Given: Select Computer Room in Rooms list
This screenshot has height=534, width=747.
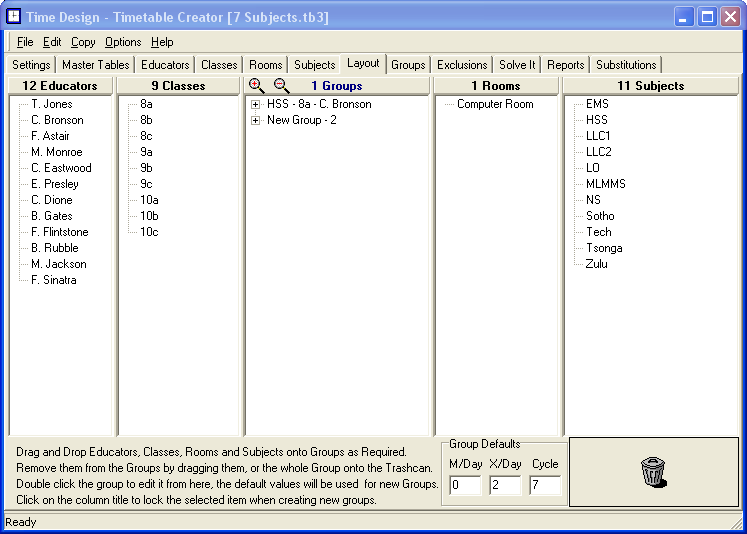Looking at the screenshot, I should coord(495,104).
